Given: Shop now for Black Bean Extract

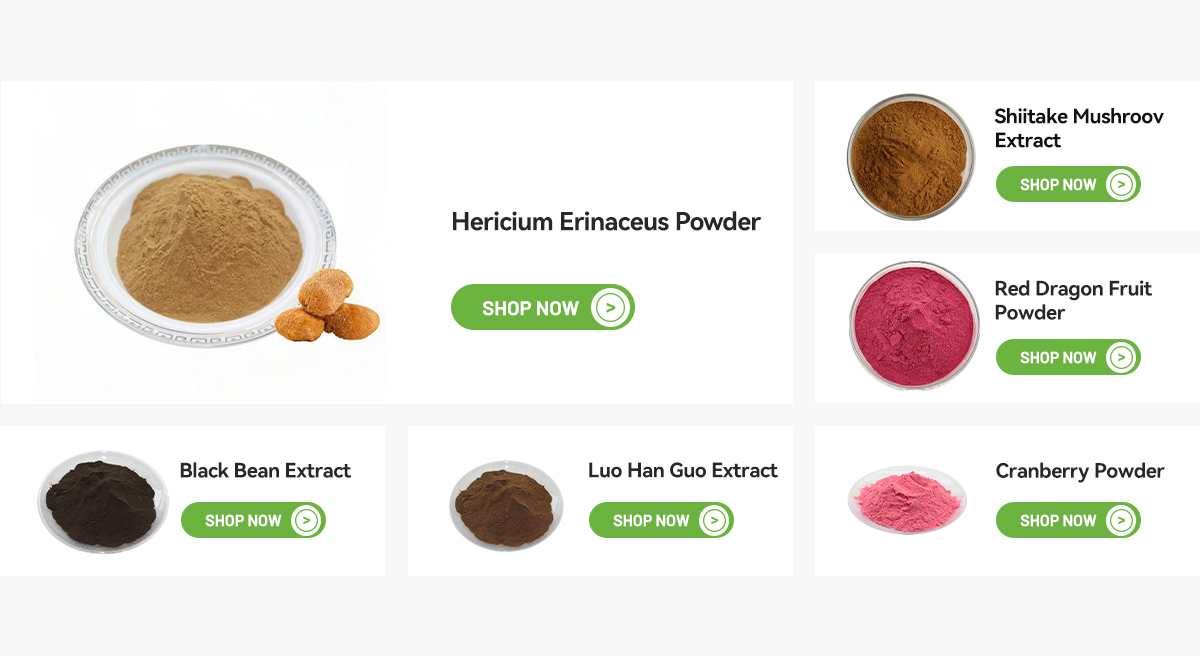Looking at the screenshot, I should tap(253, 520).
